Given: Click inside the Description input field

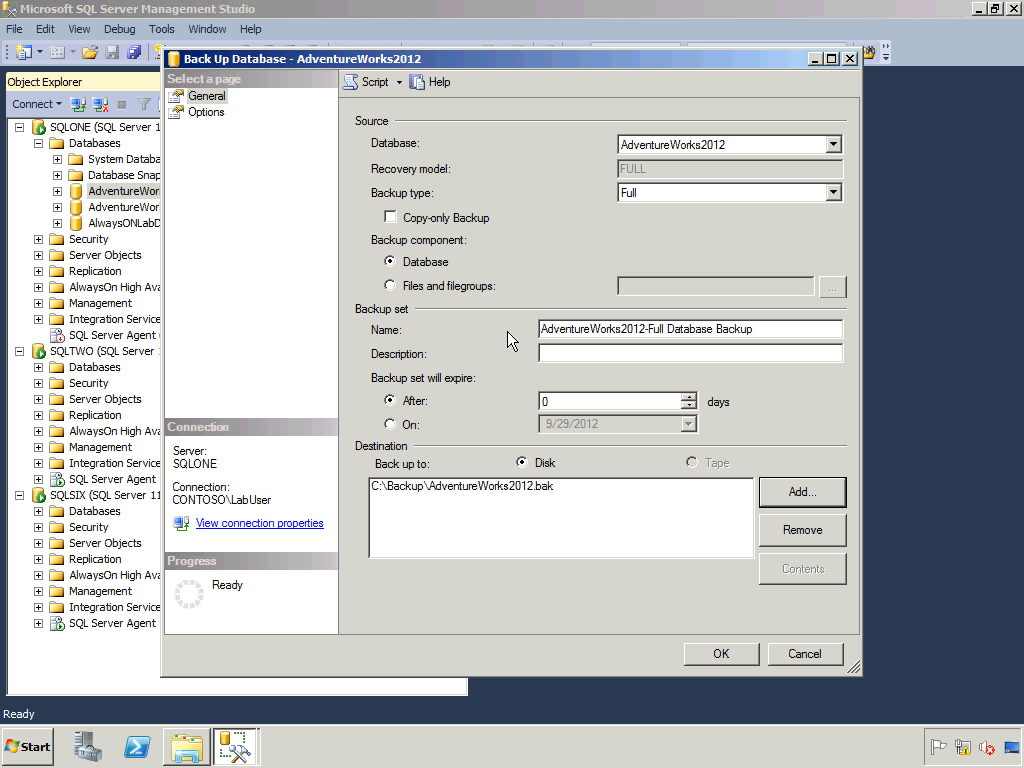Looking at the screenshot, I should coord(690,352).
